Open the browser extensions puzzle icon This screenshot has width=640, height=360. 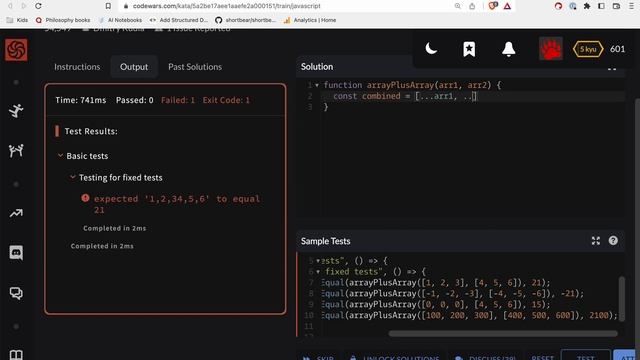(587, 6)
